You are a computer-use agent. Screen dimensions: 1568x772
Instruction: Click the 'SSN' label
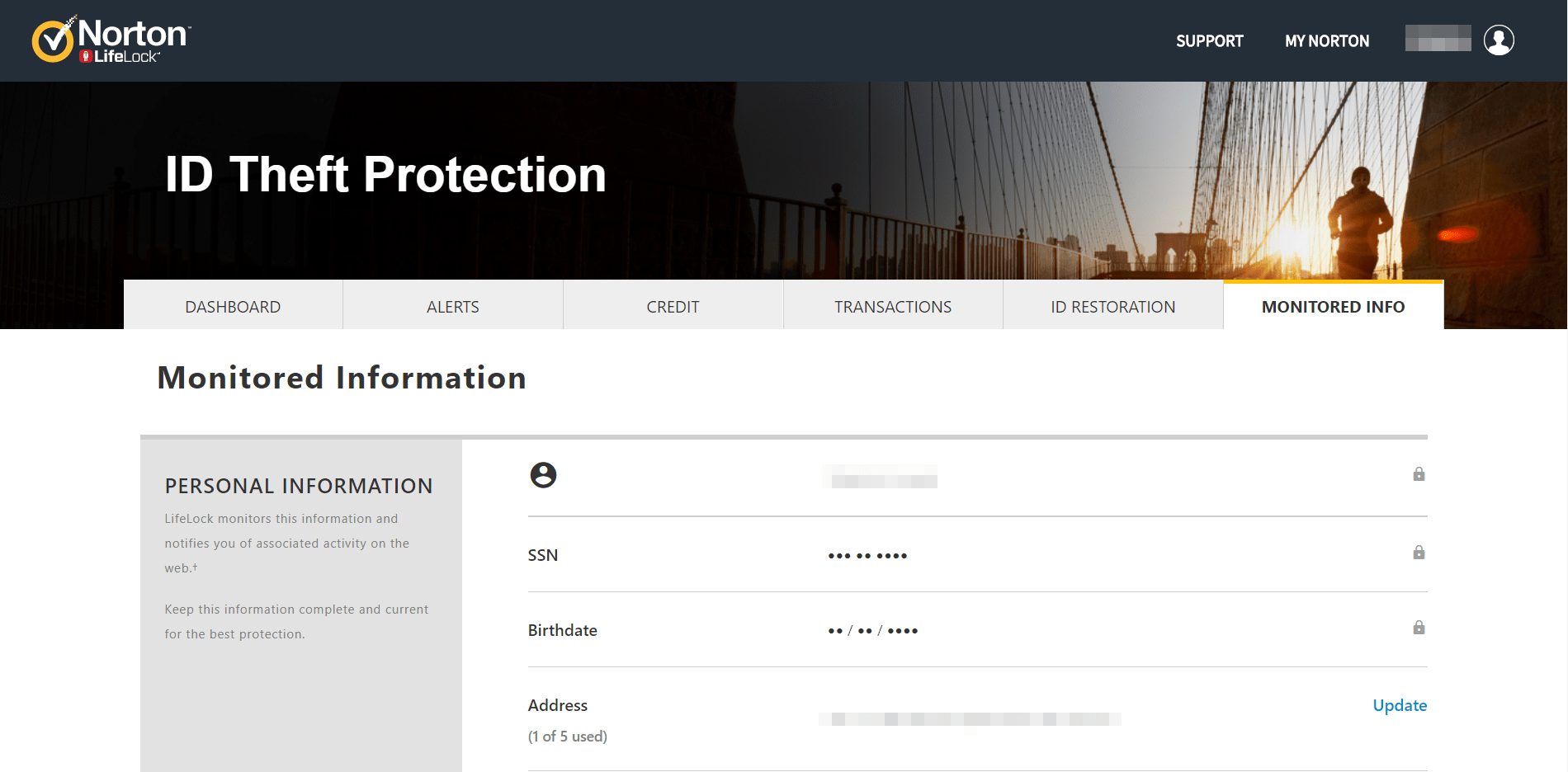click(543, 555)
